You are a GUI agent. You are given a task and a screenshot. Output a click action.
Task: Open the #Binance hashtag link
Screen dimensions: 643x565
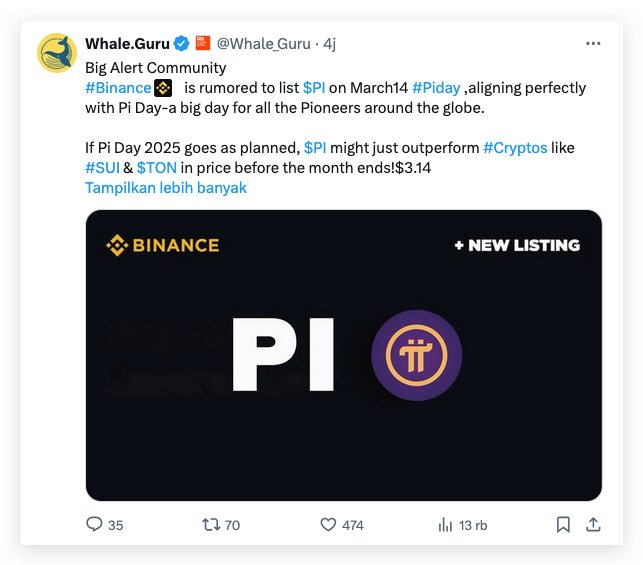click(118, 88)
